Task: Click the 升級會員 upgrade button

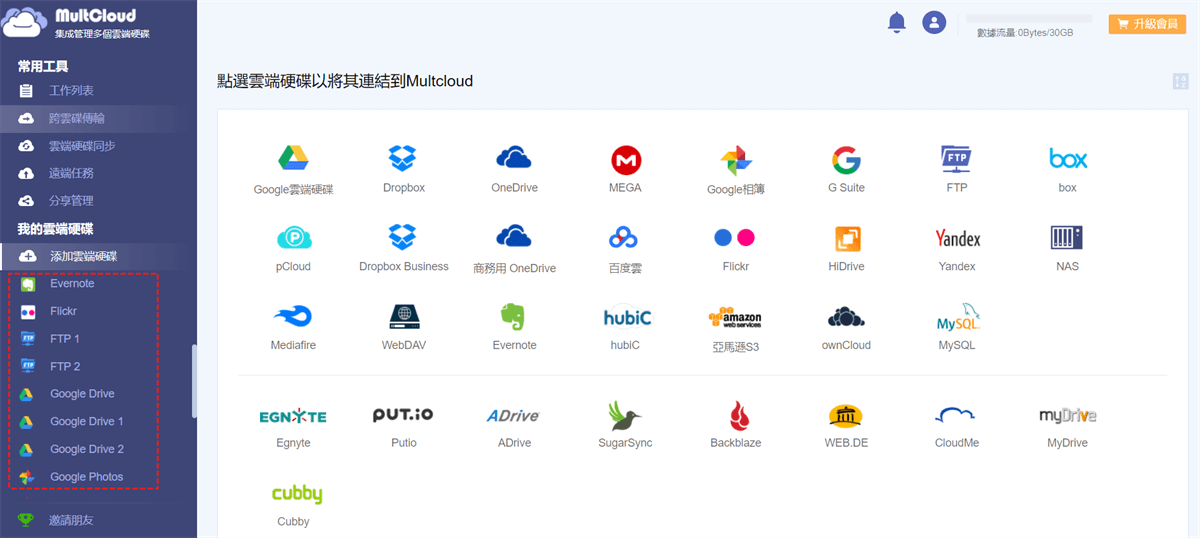Action: tap(1147, 24)
